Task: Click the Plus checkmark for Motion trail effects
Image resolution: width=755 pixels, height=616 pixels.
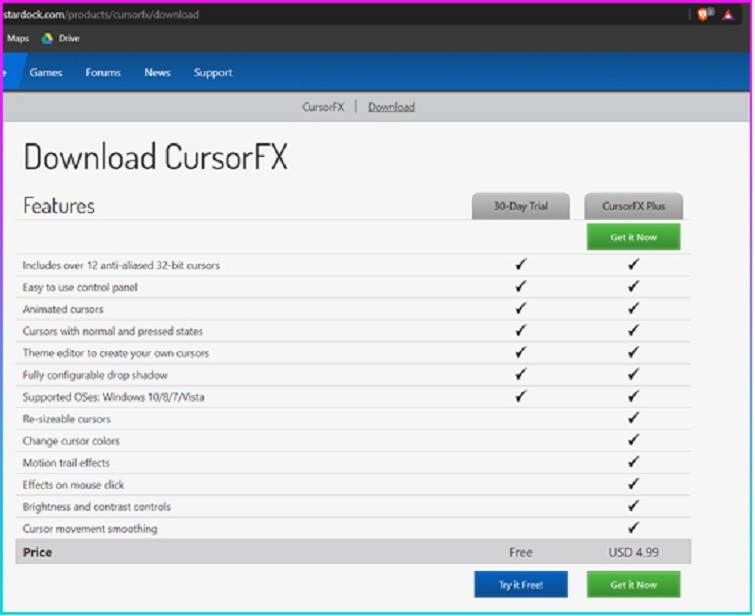Action: [633, 463]
